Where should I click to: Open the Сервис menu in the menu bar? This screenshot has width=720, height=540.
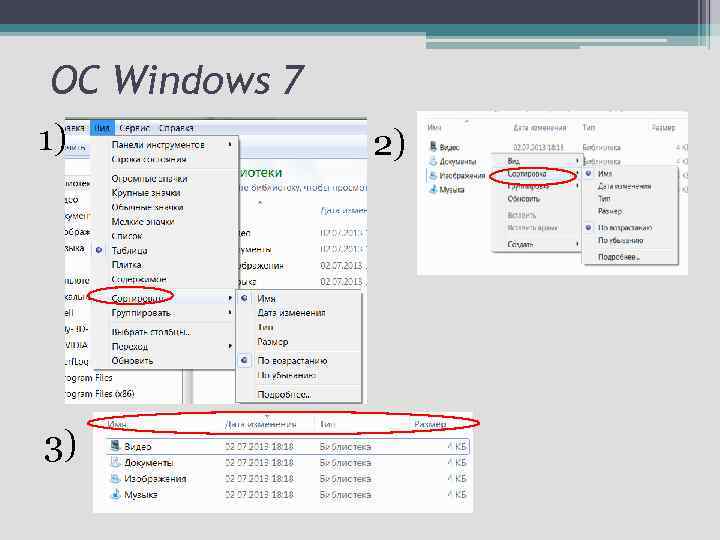coord(135,128)
